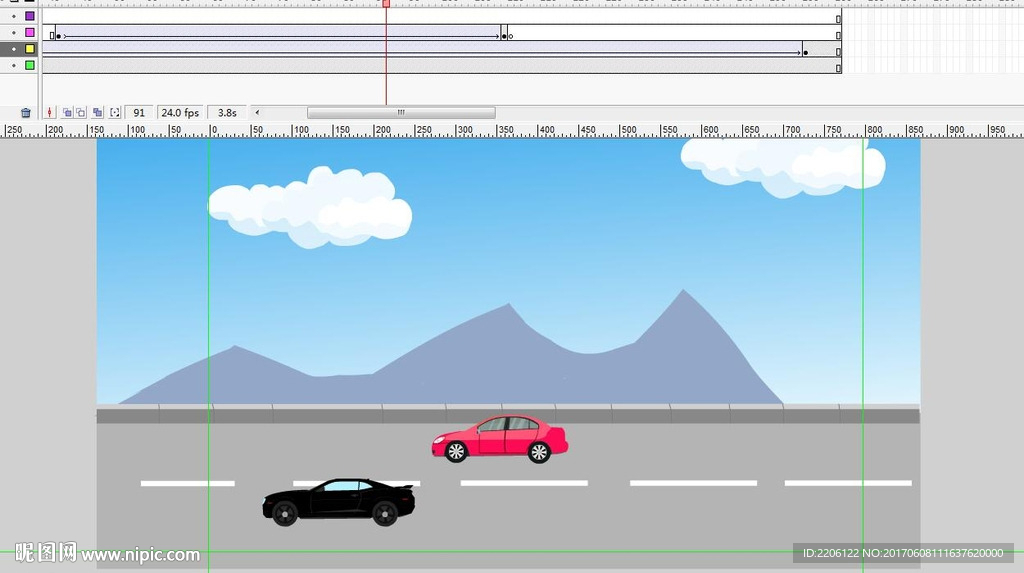This screenshot has width=1024, height=573.
Task: Select the red car on the stage
Action: [x=500, y=438]
